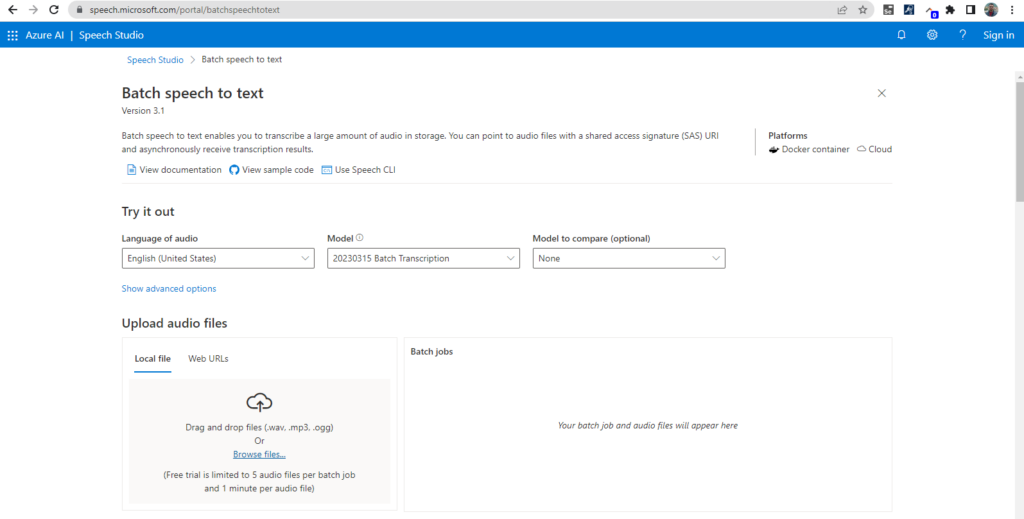
Task: Open Use Speech CLI link
Action: pyautogui.click(x=358, y=170)
